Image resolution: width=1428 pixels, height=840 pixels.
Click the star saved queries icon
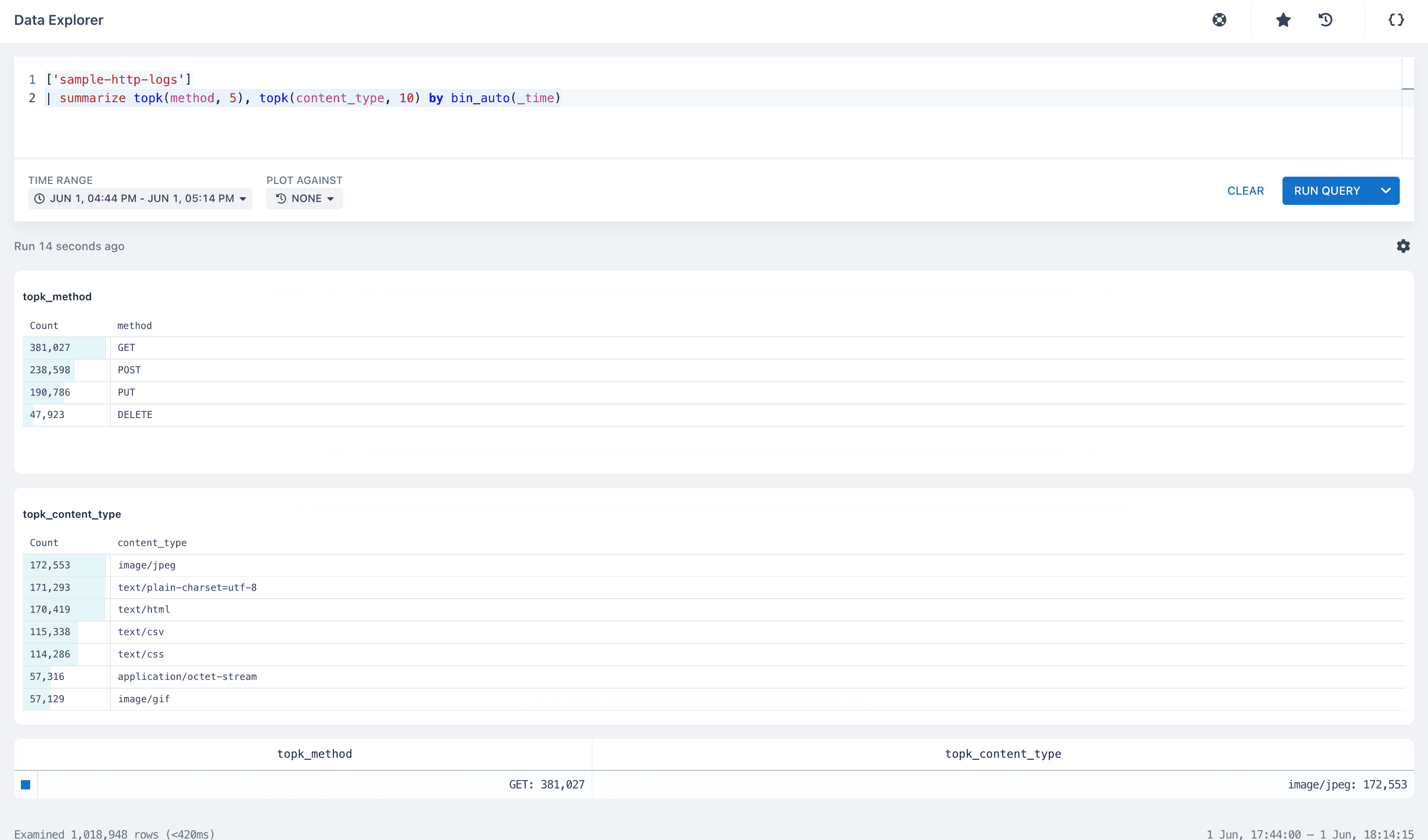[1283, 20]
